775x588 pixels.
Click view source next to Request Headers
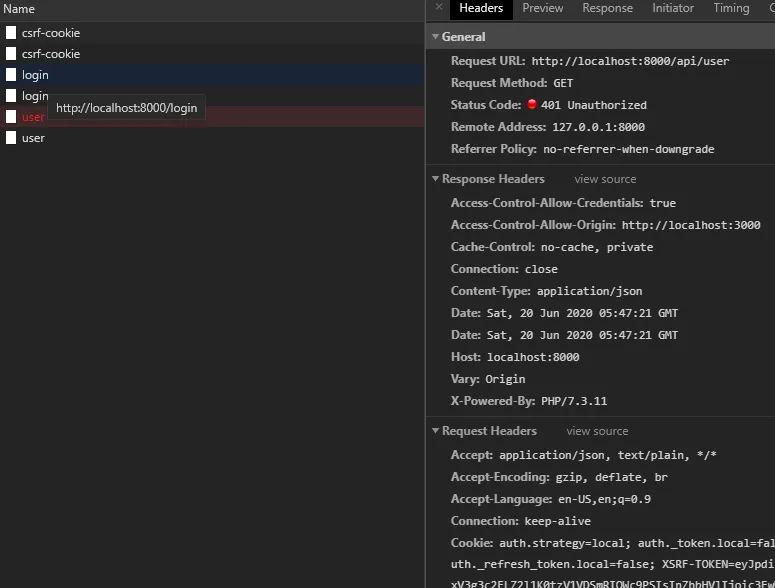tap(597, 431)
